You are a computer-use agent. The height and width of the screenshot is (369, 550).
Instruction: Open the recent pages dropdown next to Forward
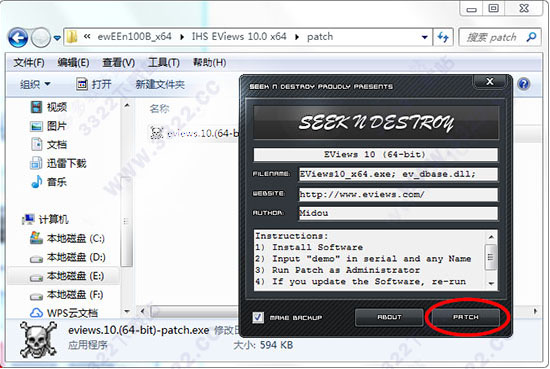(57, 38)
